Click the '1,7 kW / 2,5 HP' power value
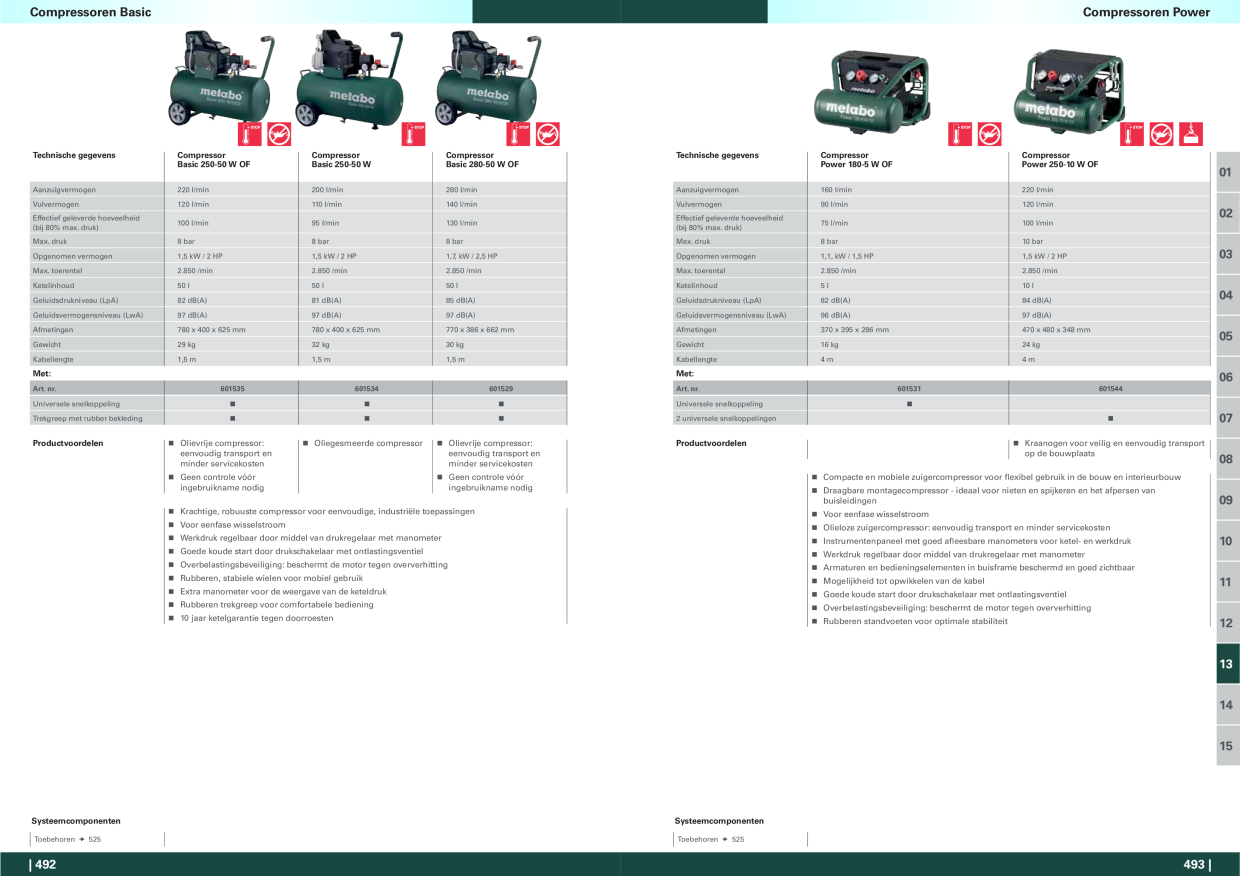1240x876 pixels. [471, 256]
